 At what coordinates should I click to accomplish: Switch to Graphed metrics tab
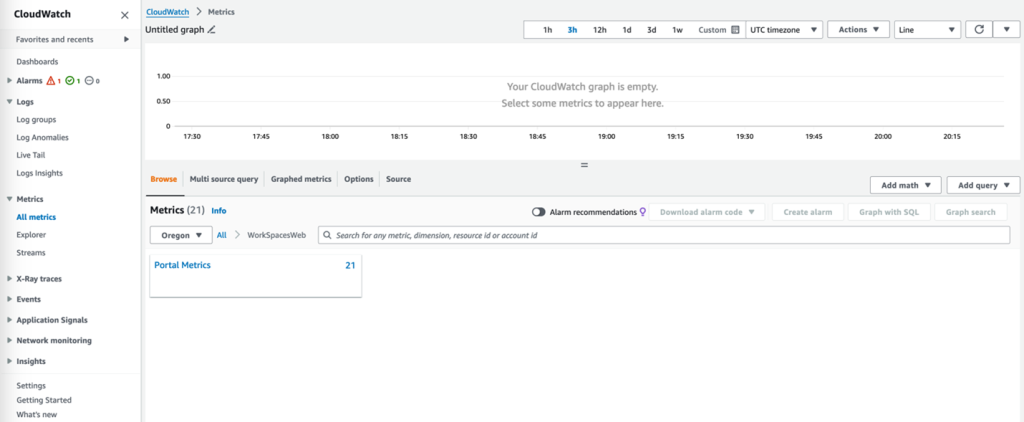(x=301, y=179)
